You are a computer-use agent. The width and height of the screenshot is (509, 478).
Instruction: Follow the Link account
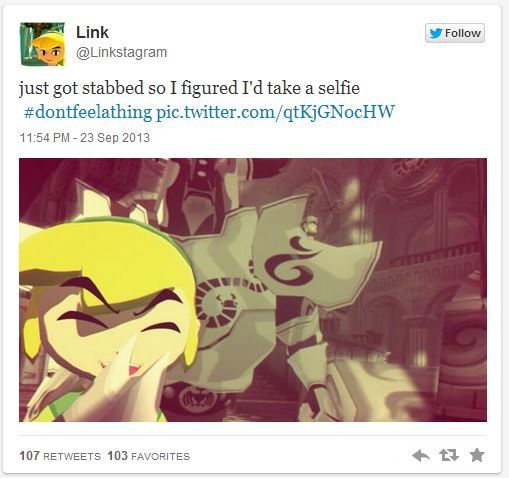pyautogui.click(x=455, y=33)
